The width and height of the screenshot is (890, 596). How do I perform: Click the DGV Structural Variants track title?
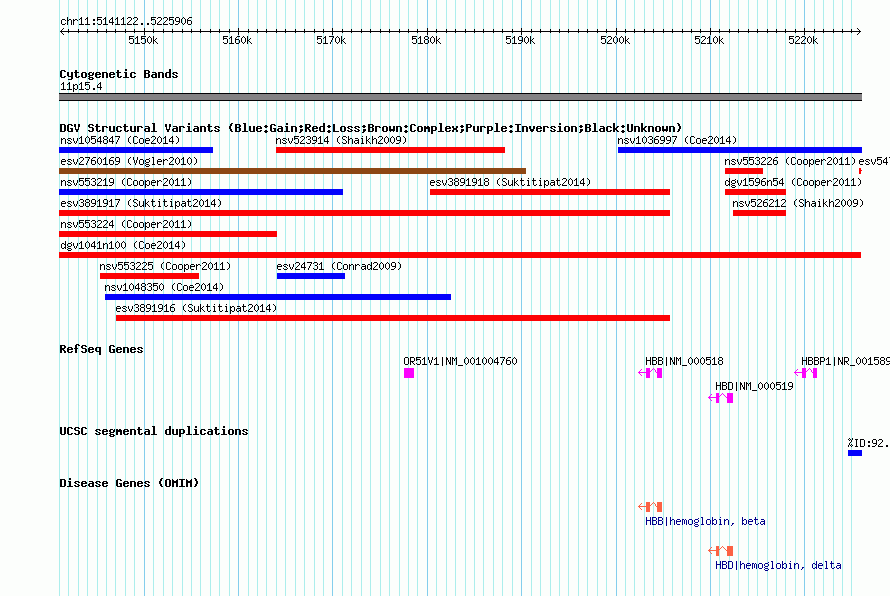370,128
